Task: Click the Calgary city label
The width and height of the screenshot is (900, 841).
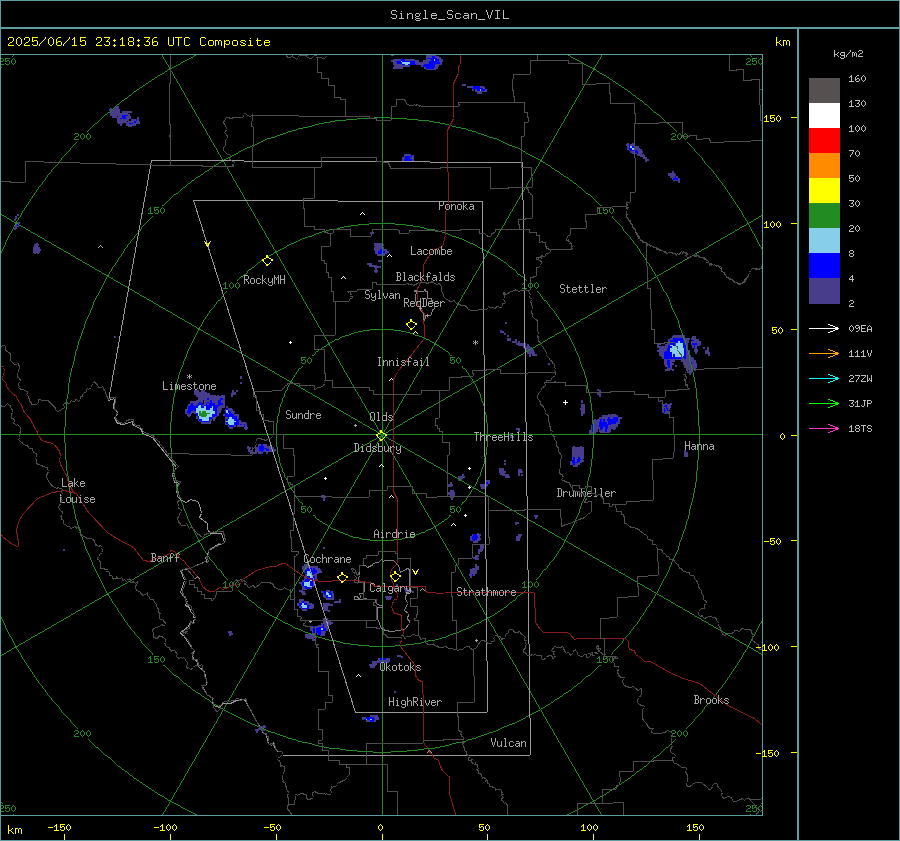Action: point(390,588)
